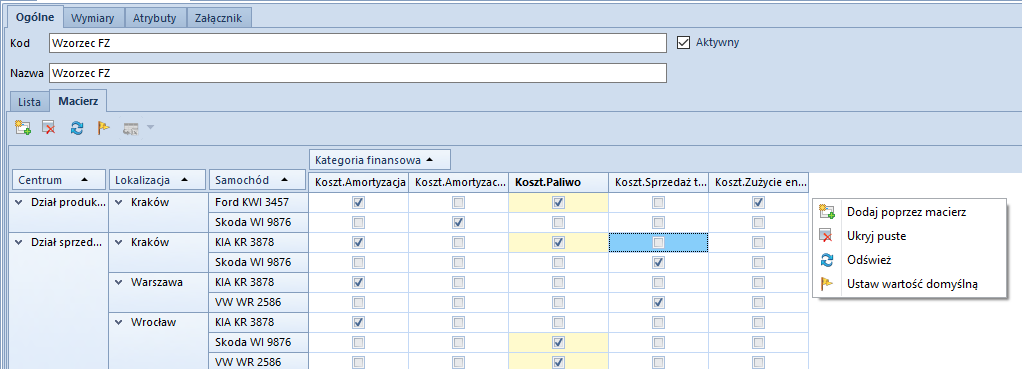Click the Koszt.Amortyzacja column header
This screenshot has height=369, width=1022.
click(x=358, y=183)
